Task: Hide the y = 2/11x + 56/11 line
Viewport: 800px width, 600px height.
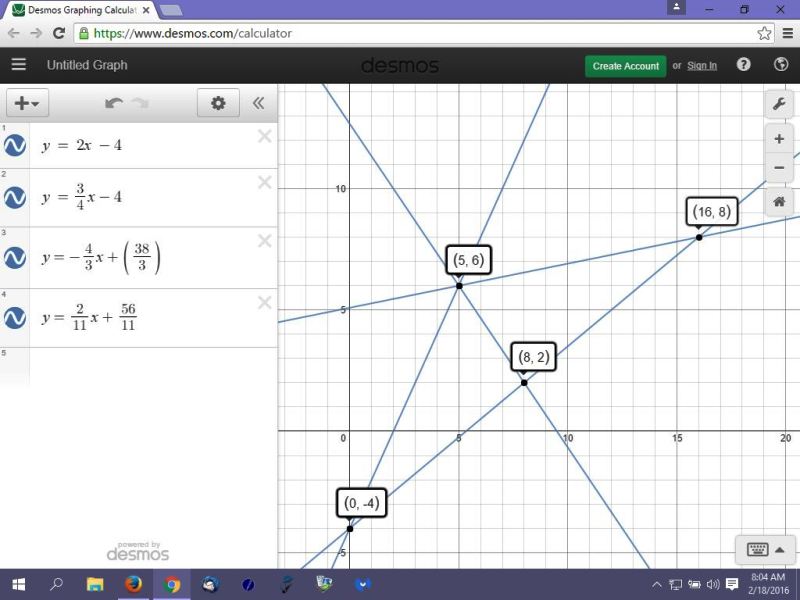Action: tap(15, 318)
